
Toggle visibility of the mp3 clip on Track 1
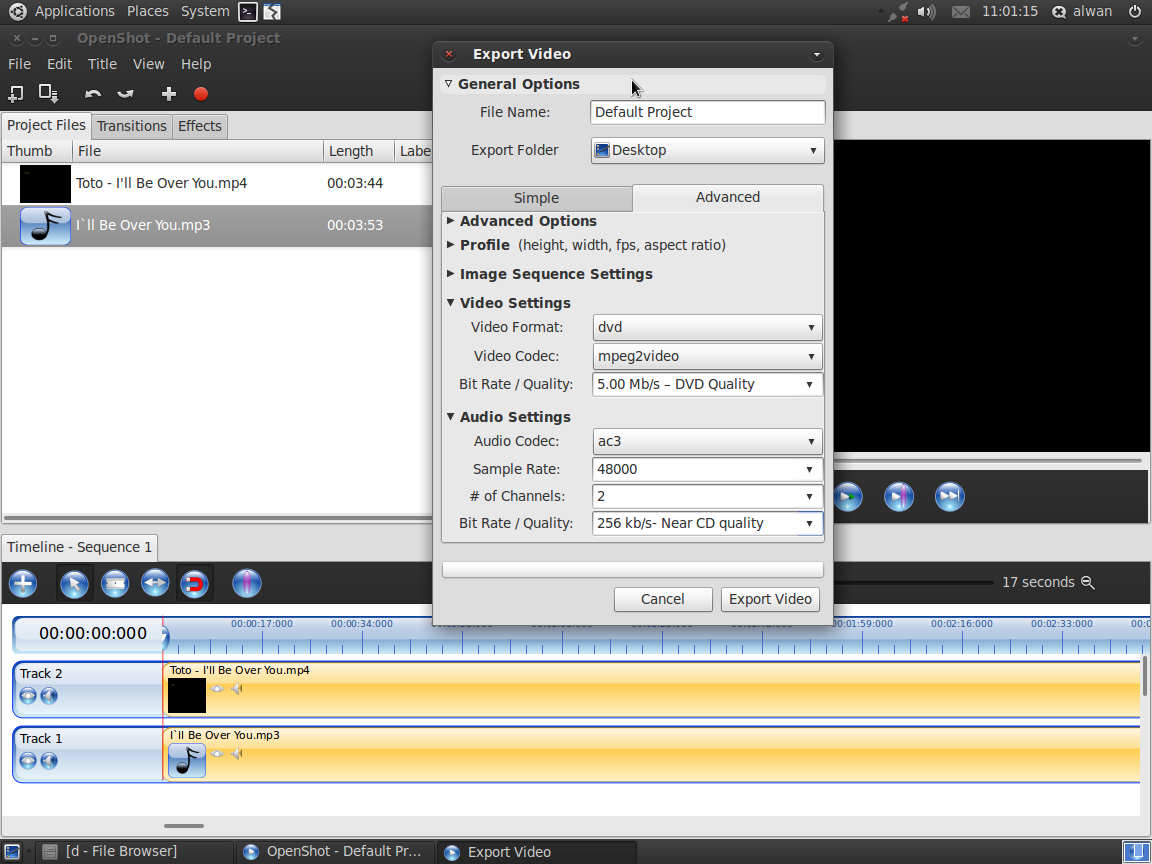tap(217, 753)
